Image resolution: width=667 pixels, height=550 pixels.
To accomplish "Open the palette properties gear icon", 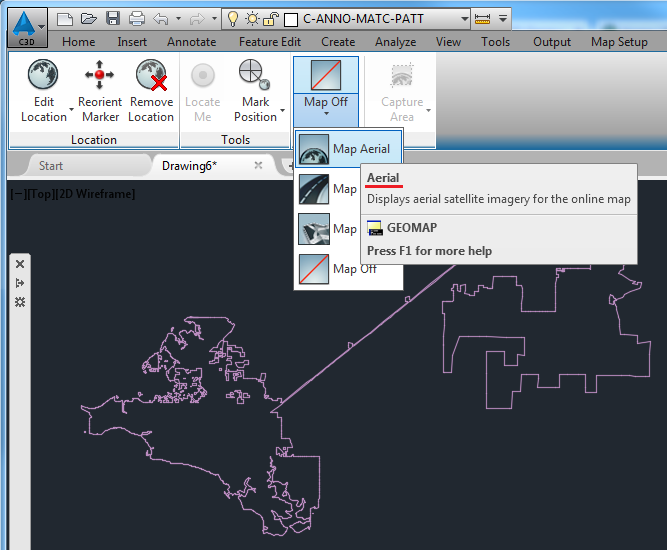I will pyautogui.click(x=20, y=302).
